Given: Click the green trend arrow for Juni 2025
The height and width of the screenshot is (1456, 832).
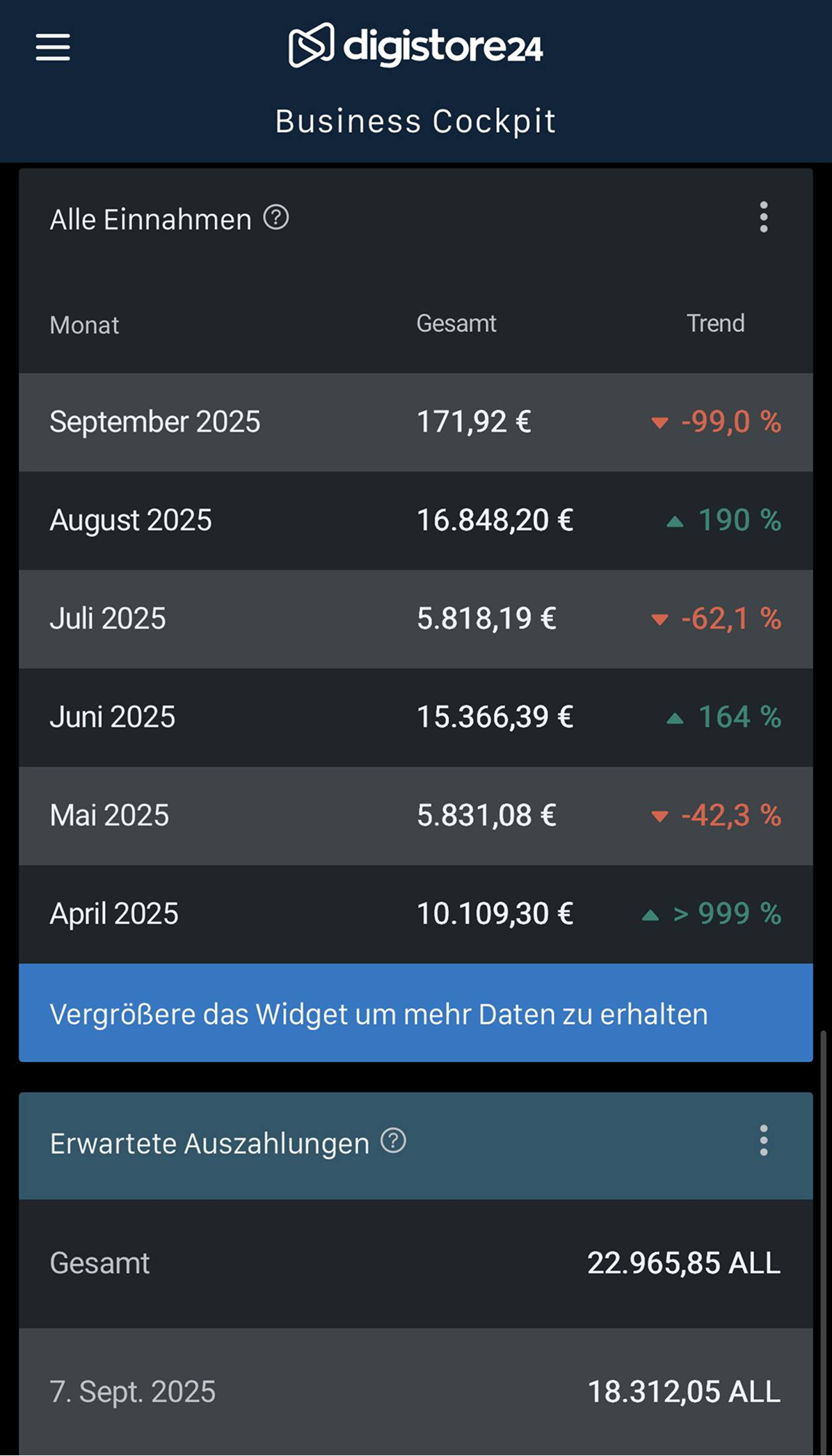Looking at the screenshot, I should pos(675,718).
